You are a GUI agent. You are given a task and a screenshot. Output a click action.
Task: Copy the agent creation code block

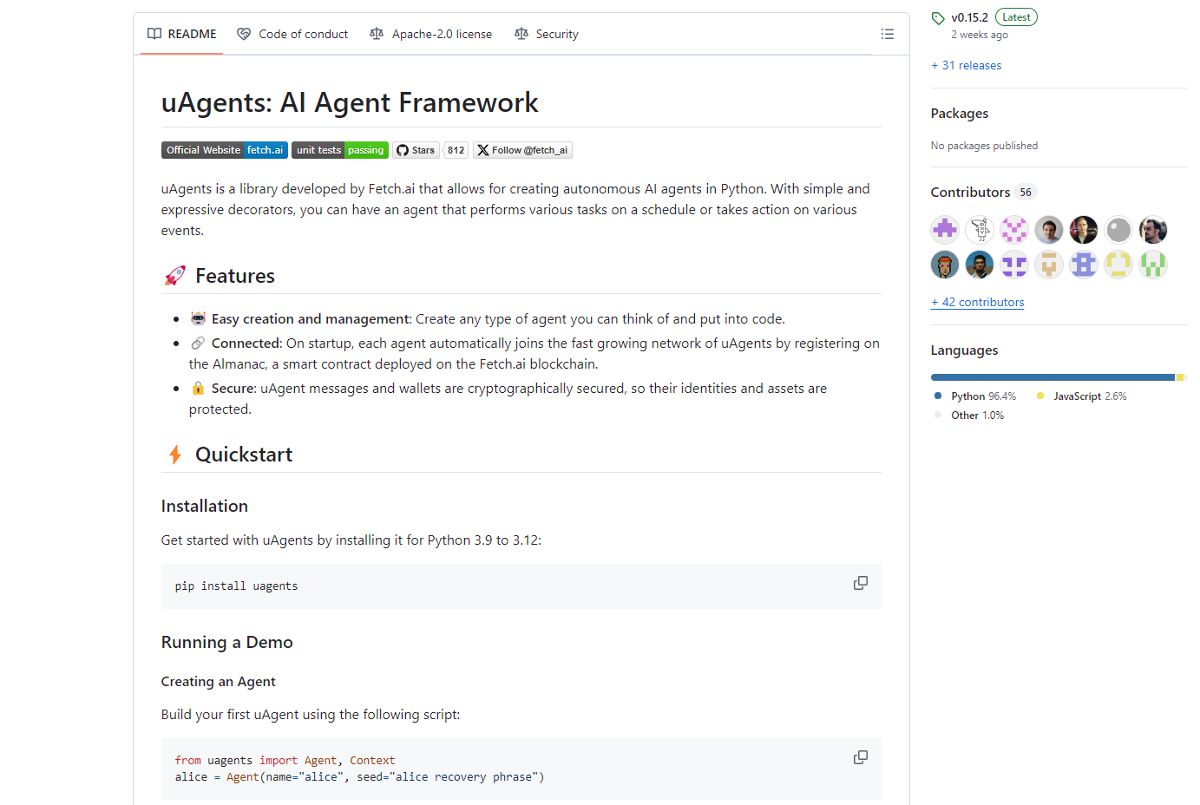(860, 757)
